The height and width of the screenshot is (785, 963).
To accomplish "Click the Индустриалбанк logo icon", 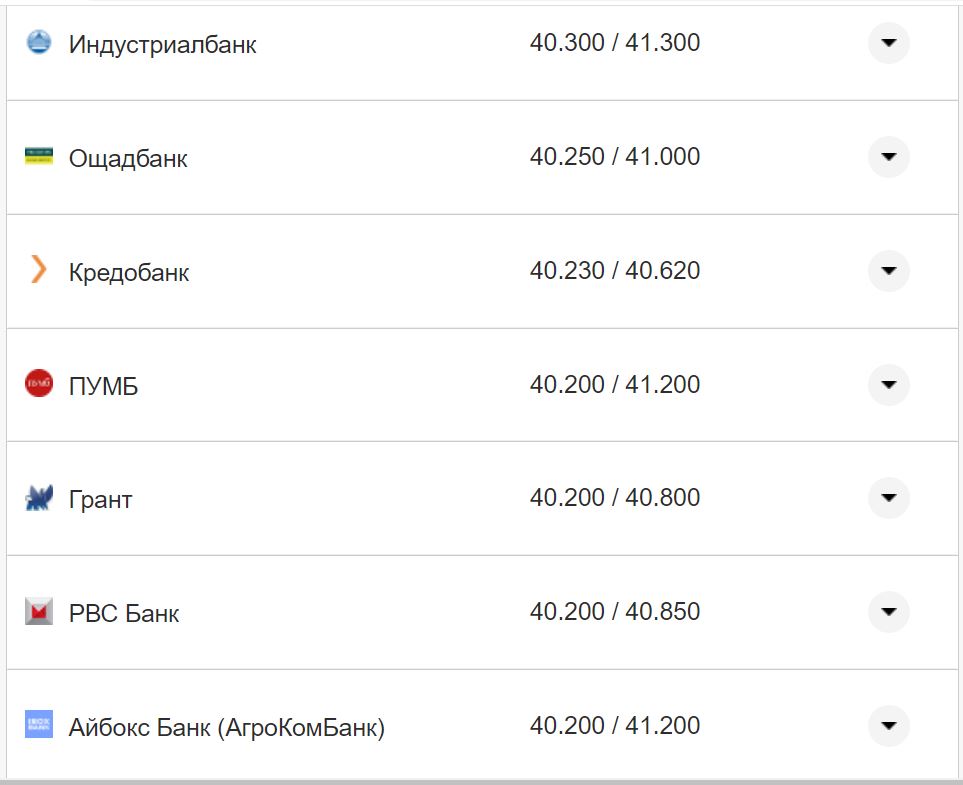I will coord(38,43).
